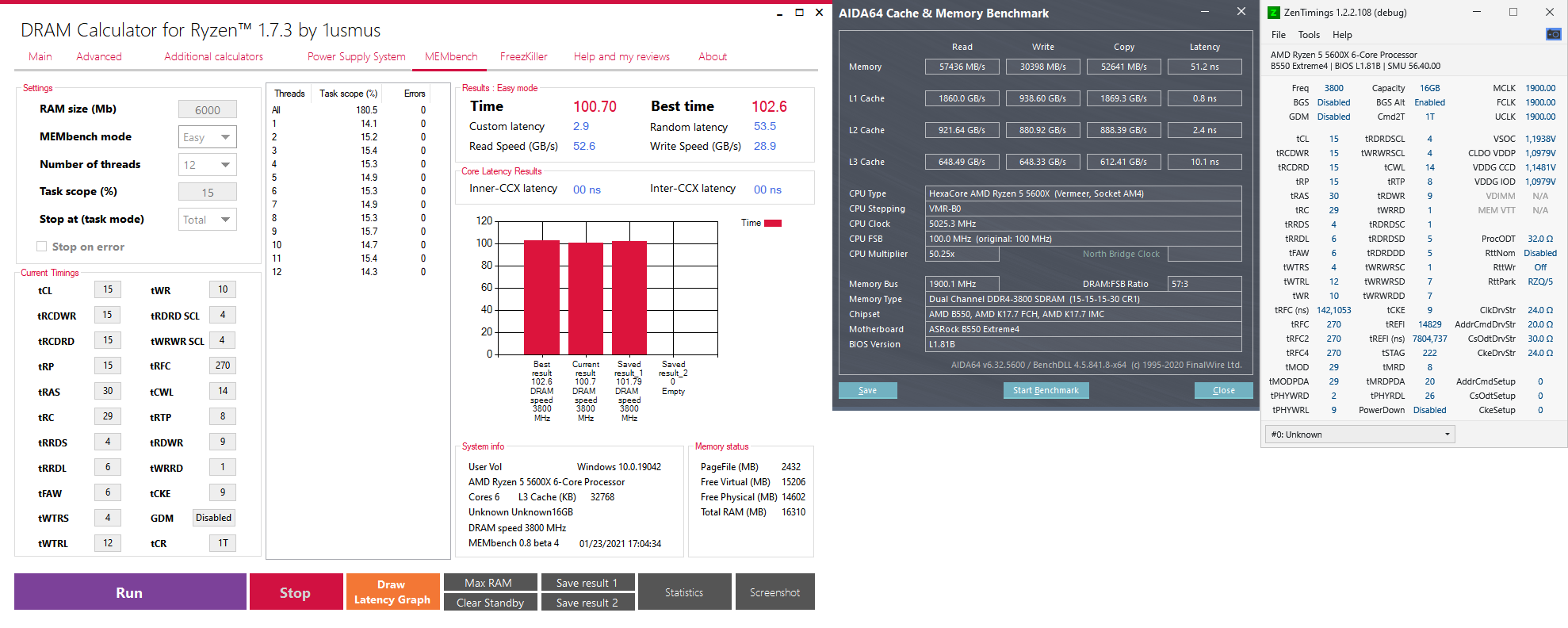Image resolution: width=1568 pixels, height=628 pixels.
Task: Click the Screenshot button in DRAM Calculator
Action: pyautogui.click(x=774, y=592)
